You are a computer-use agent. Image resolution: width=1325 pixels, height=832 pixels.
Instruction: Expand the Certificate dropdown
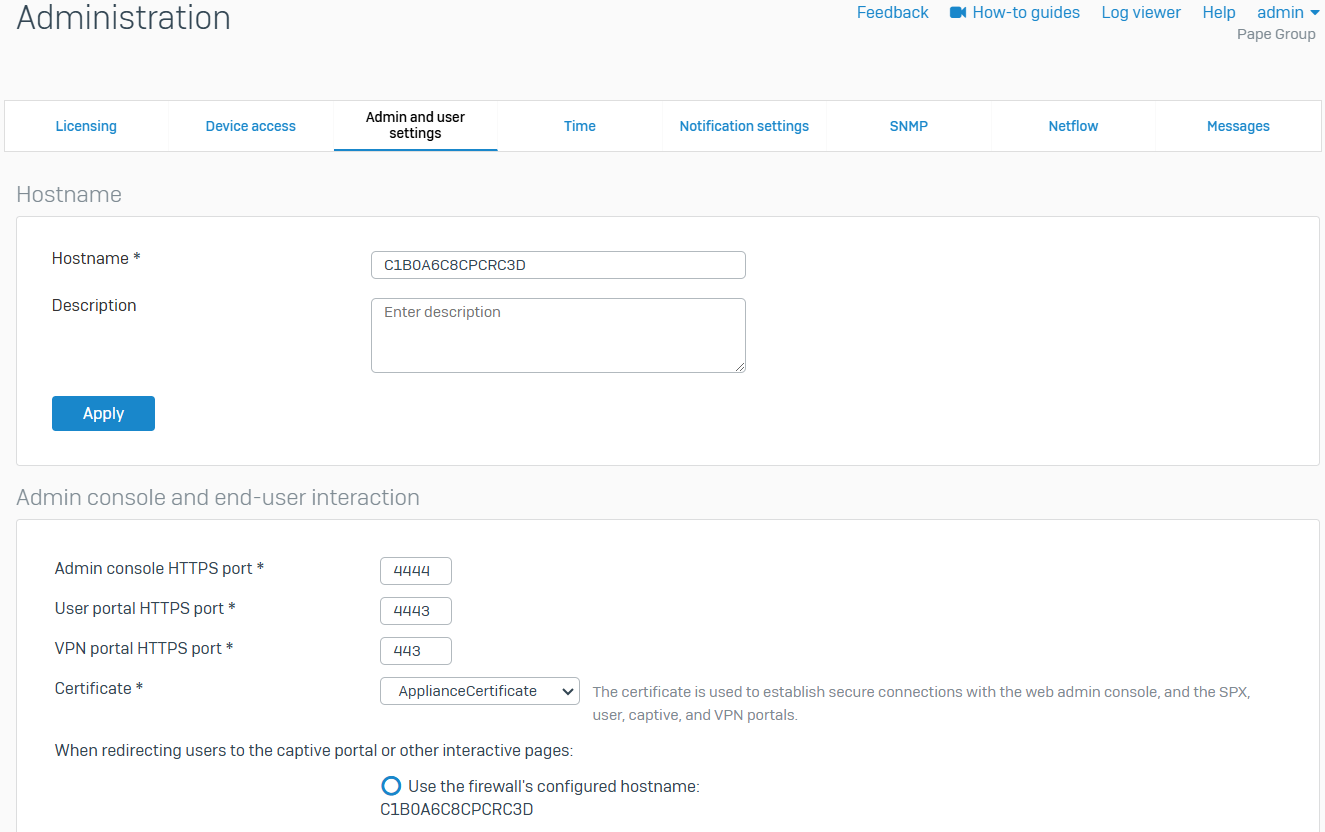click(x=479, y=691)
